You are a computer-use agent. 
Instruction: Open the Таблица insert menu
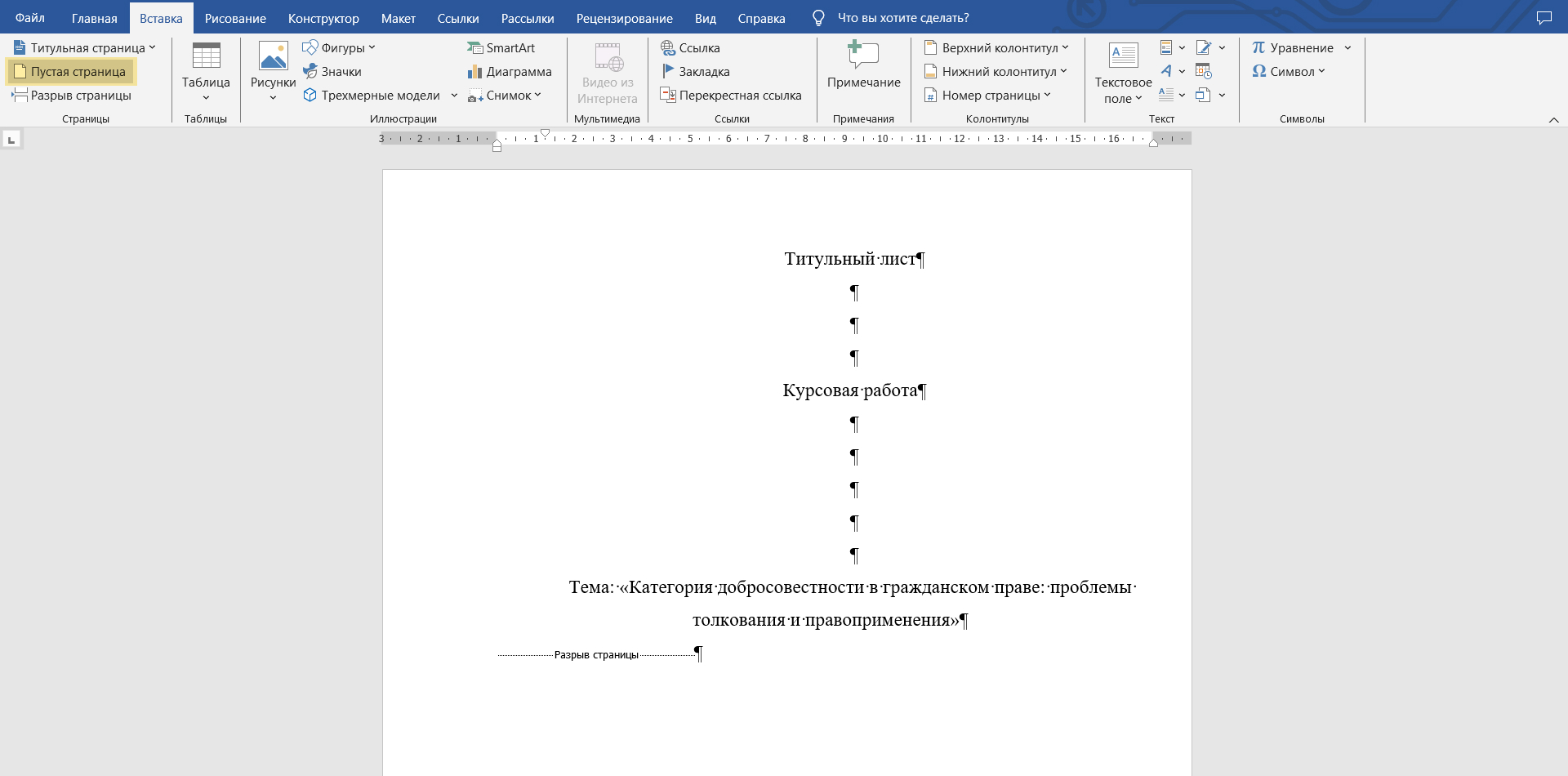[x=206, y=72]
